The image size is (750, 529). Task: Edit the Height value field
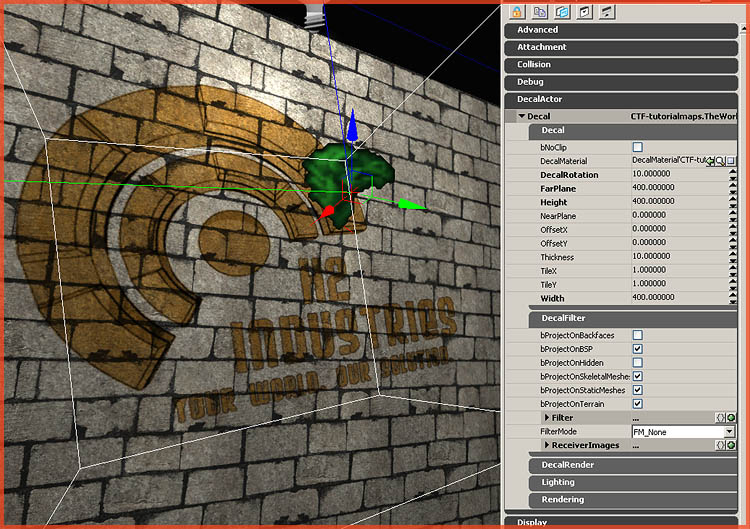click(679, 202)
